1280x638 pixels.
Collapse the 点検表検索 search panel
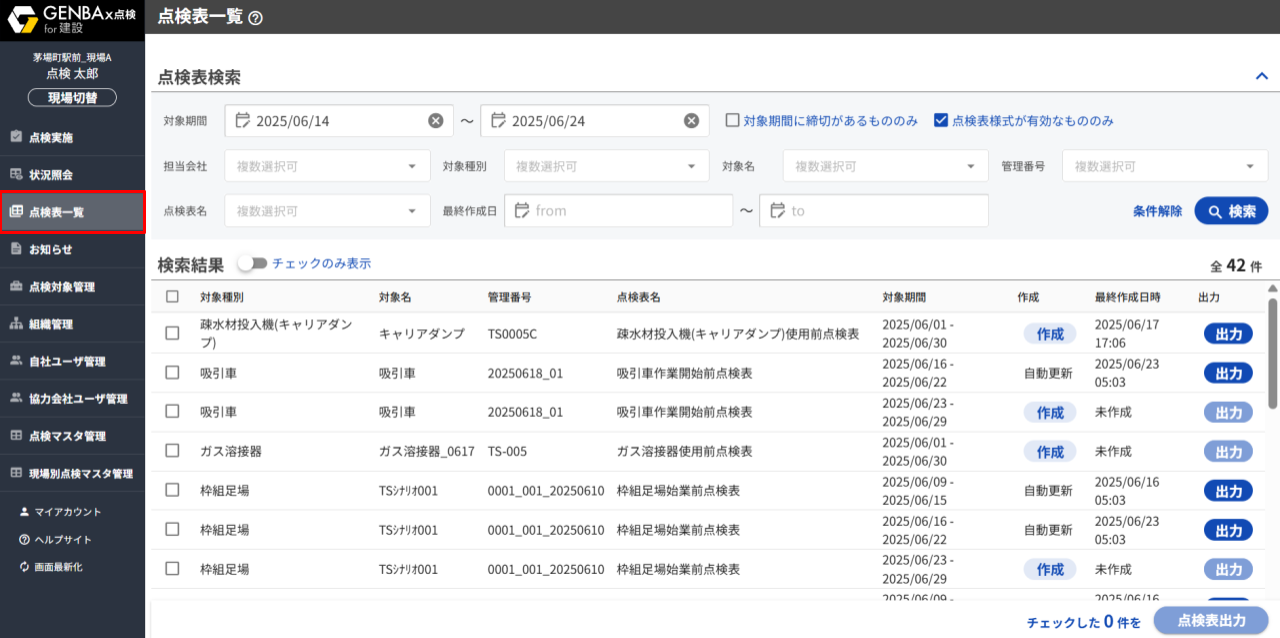(x=1260, y=76)
